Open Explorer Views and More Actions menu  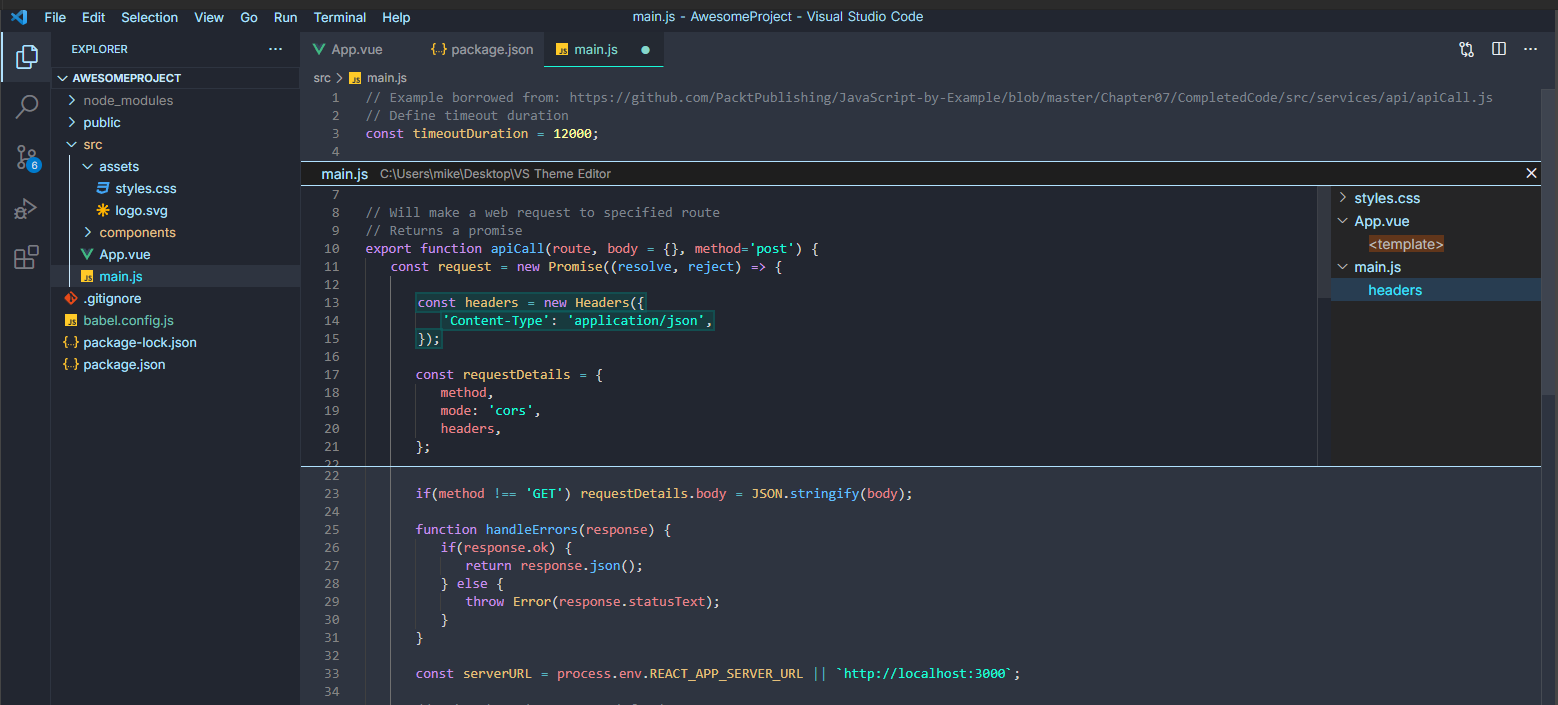coord(276,49)
